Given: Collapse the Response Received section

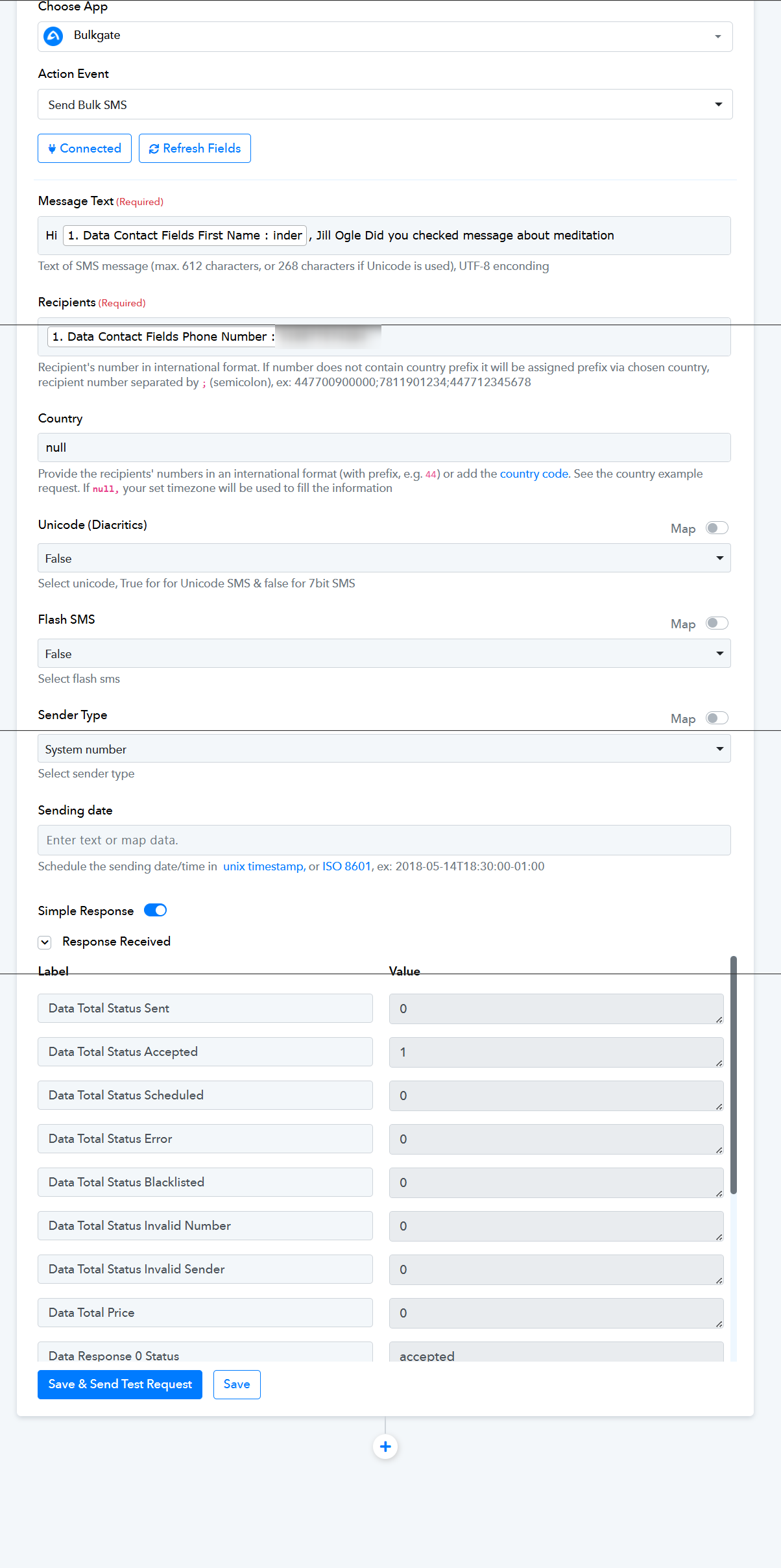Looking at the screenshot, I should pyautogui.click(x=45, y=942).
